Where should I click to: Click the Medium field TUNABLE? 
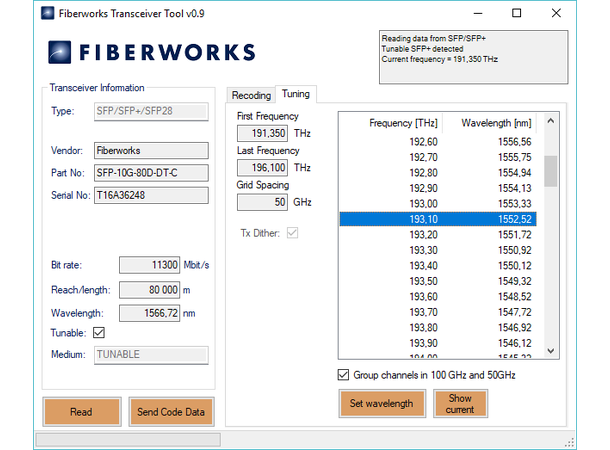(151, 355)
